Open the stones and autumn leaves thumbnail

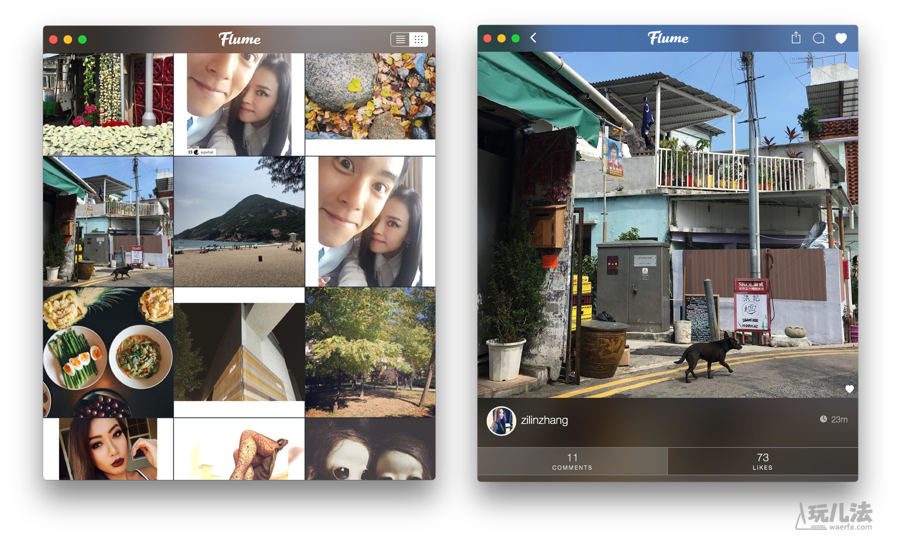click(x=370, y=97)
